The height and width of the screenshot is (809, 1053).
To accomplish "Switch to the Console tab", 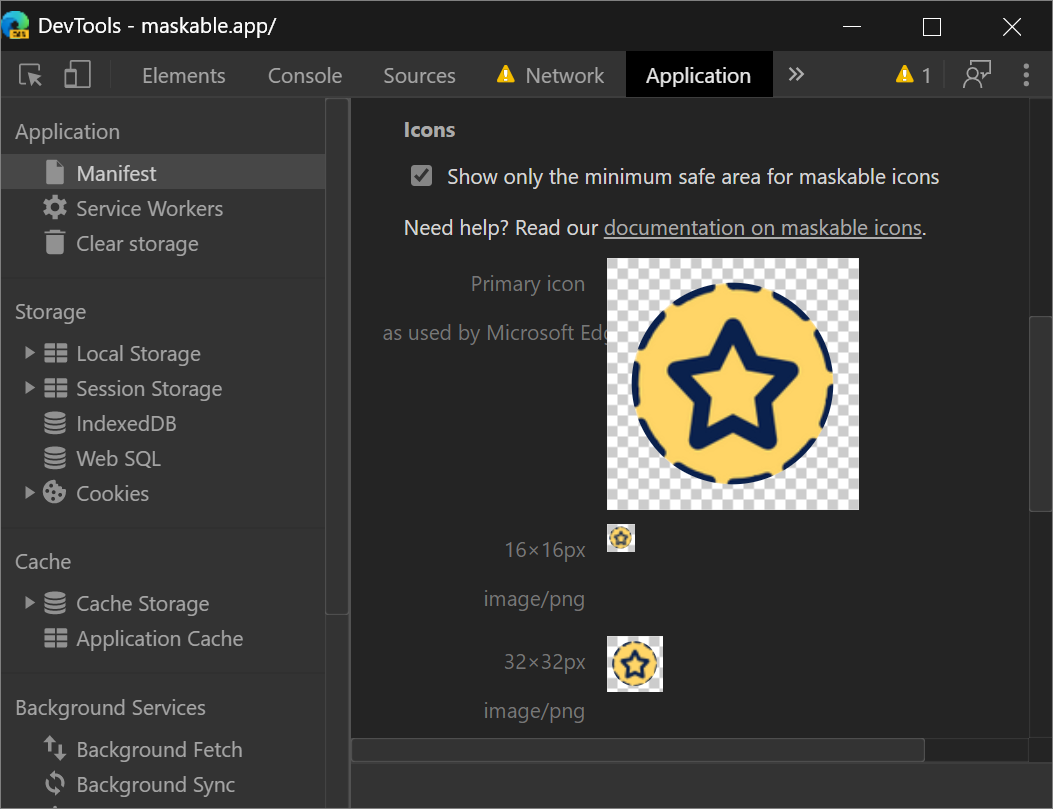I will point(305,76).
